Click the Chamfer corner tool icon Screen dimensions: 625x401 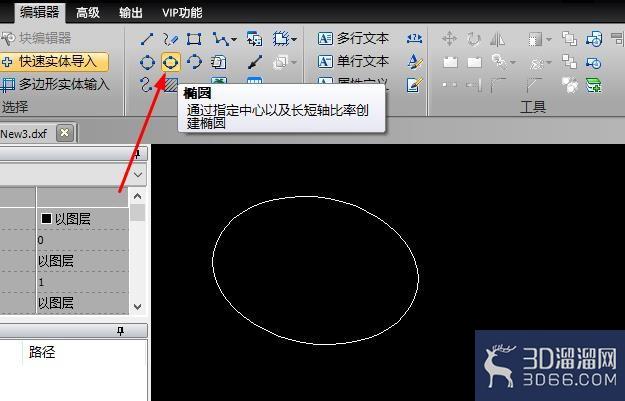coord(533,85)
